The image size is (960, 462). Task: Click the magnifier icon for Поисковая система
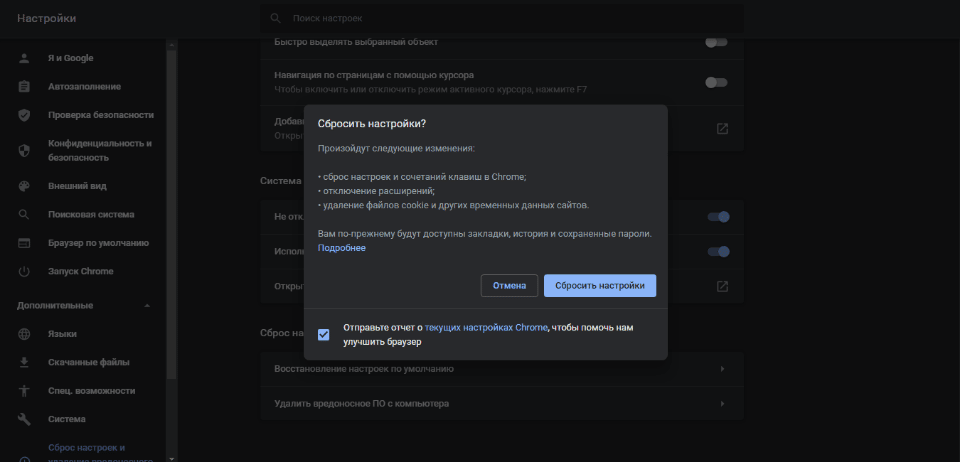24,215
